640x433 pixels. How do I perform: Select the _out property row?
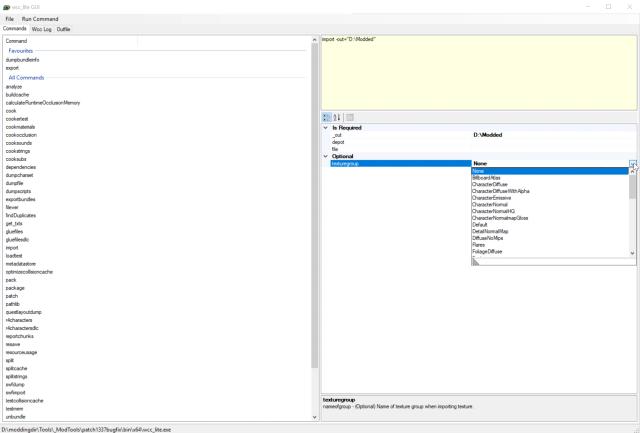pyautogui.click(x=483, y=135)
